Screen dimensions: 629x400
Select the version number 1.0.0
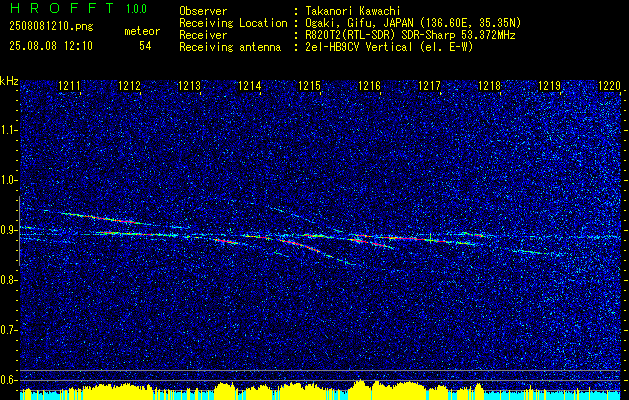pyautogui.click(x=137, y=9)
